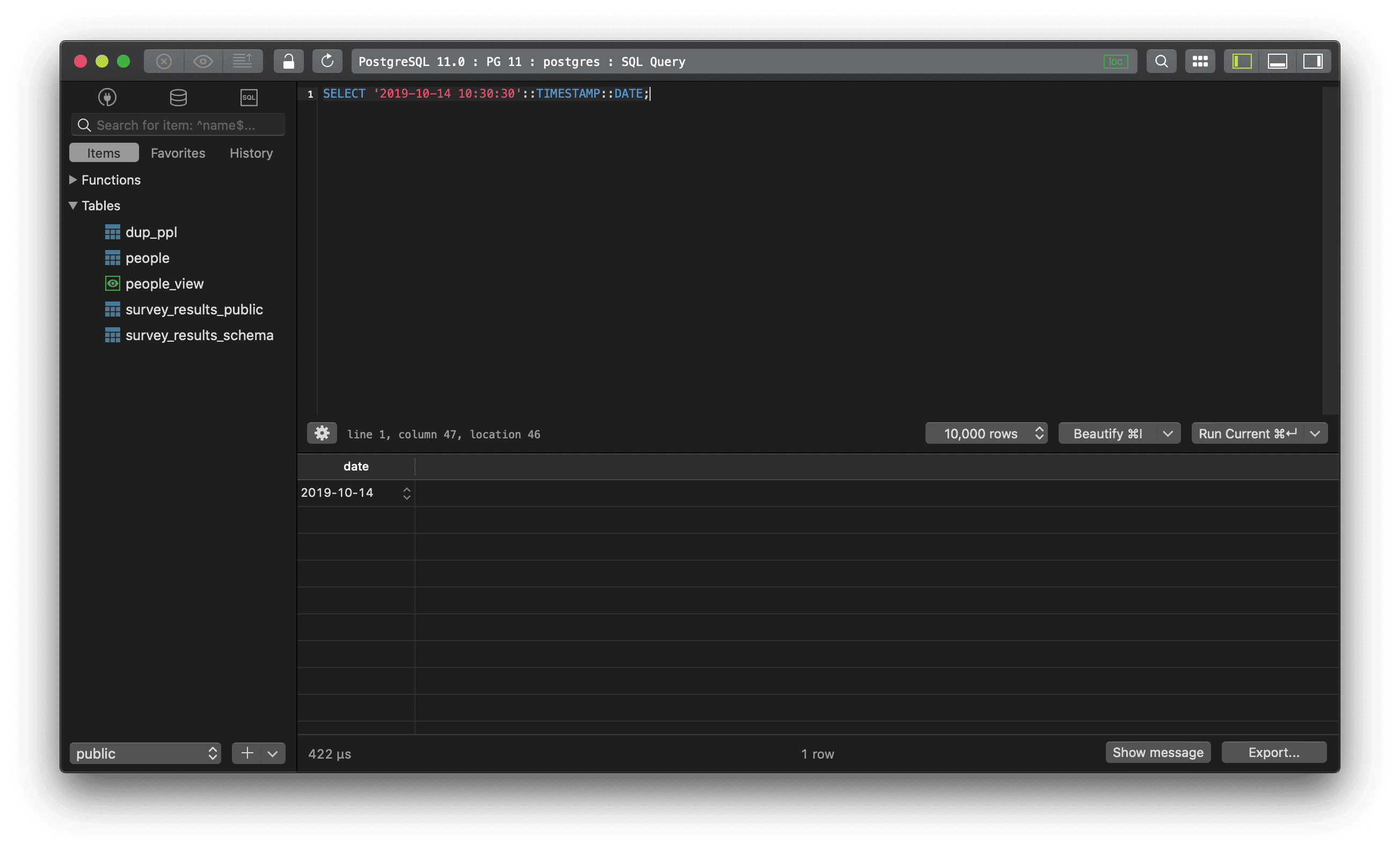Click the database cylinder sidebar icon
The height and width of the screenshot is (852, 1400).
click(178, 97)
